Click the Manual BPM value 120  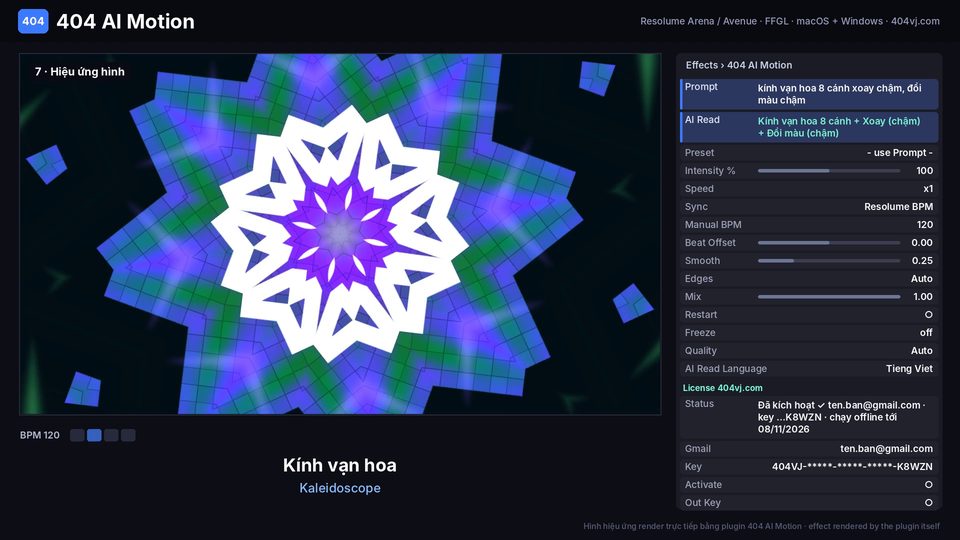[924, 225]
